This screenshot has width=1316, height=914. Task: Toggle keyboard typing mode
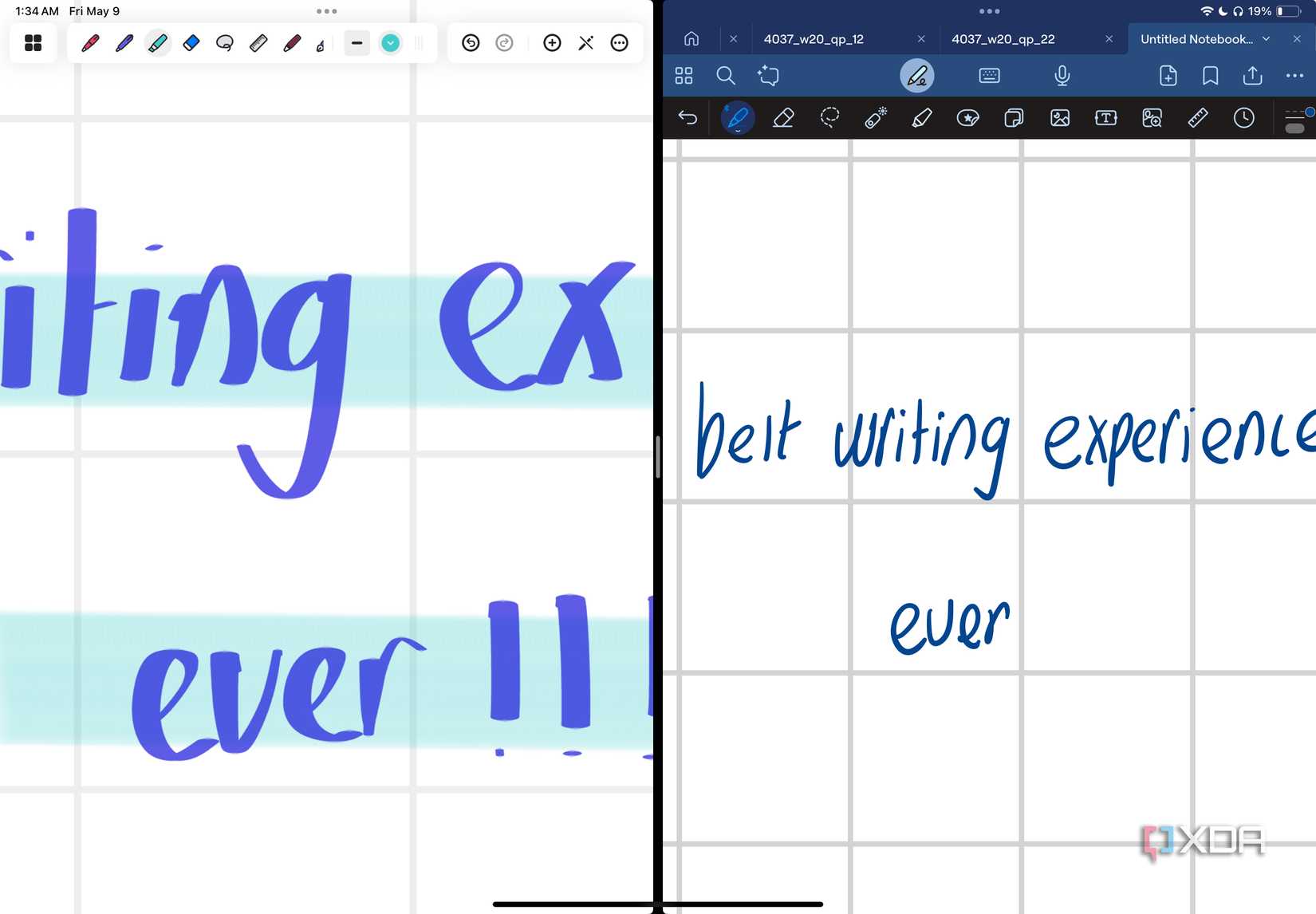(988, 76)
